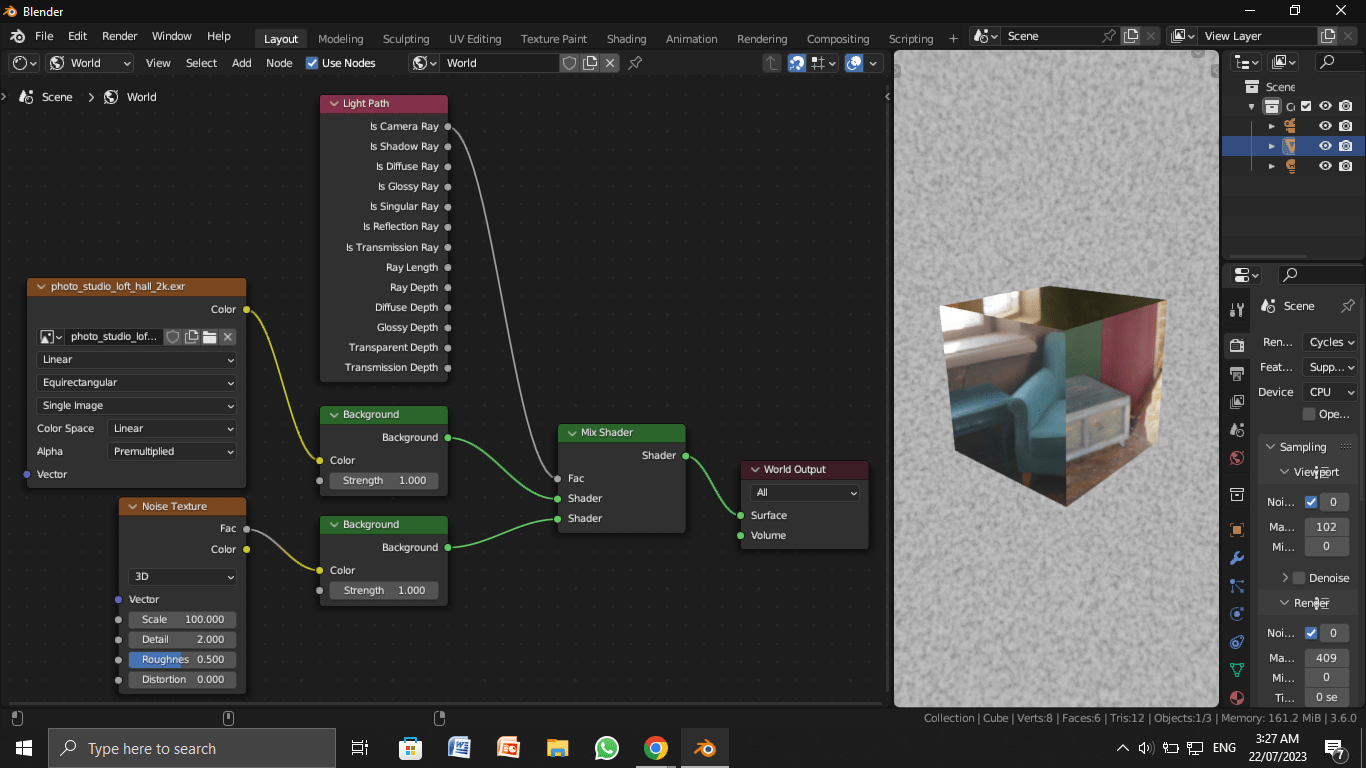Image resolution: width=1366 pixels, height=768 pixels.
Task: Open the World Output mode dropdown showing All
Action: pyautogui.click(x=804, y=492)
